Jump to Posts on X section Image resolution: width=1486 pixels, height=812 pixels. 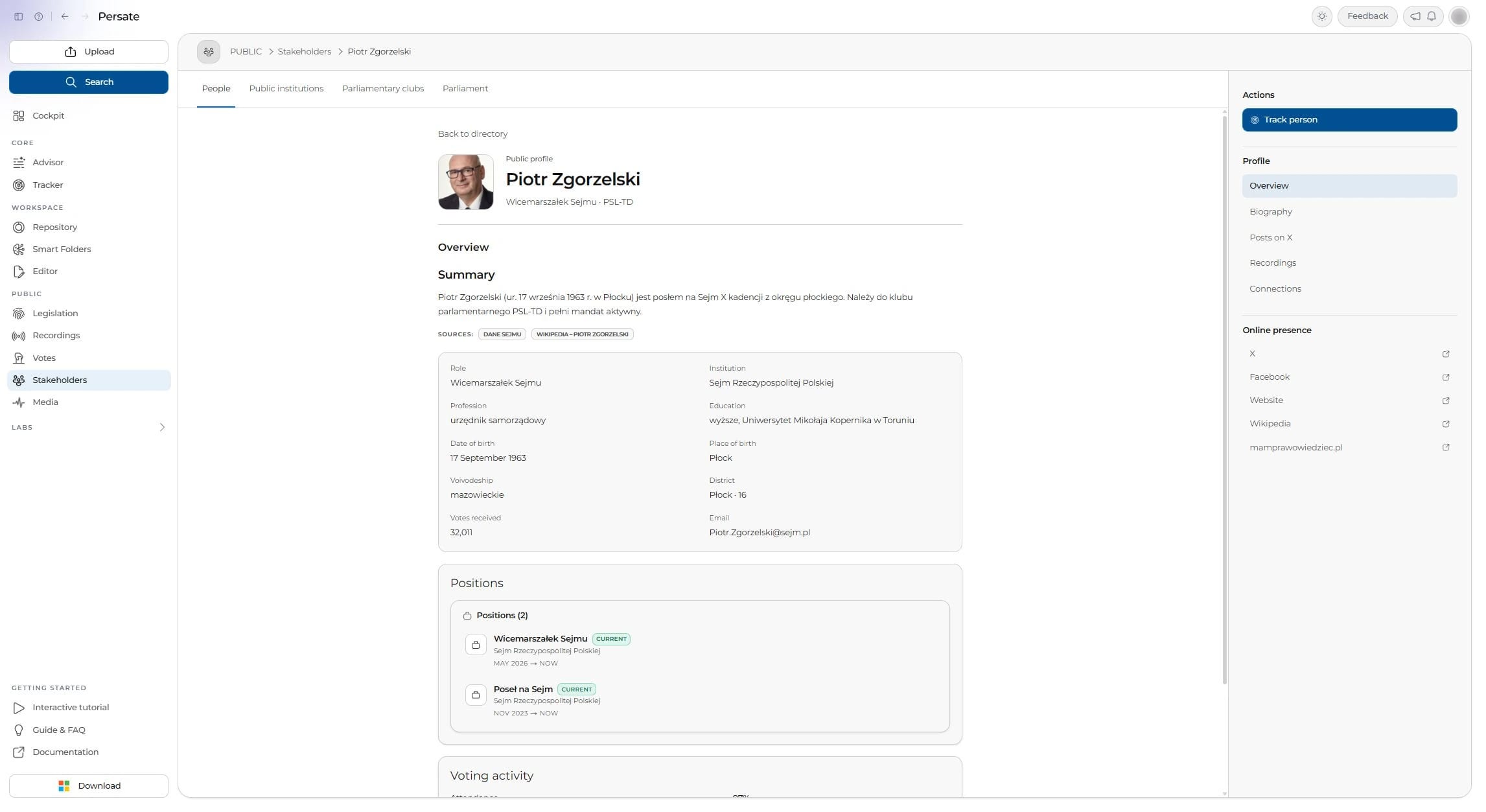pos(1349,238)
